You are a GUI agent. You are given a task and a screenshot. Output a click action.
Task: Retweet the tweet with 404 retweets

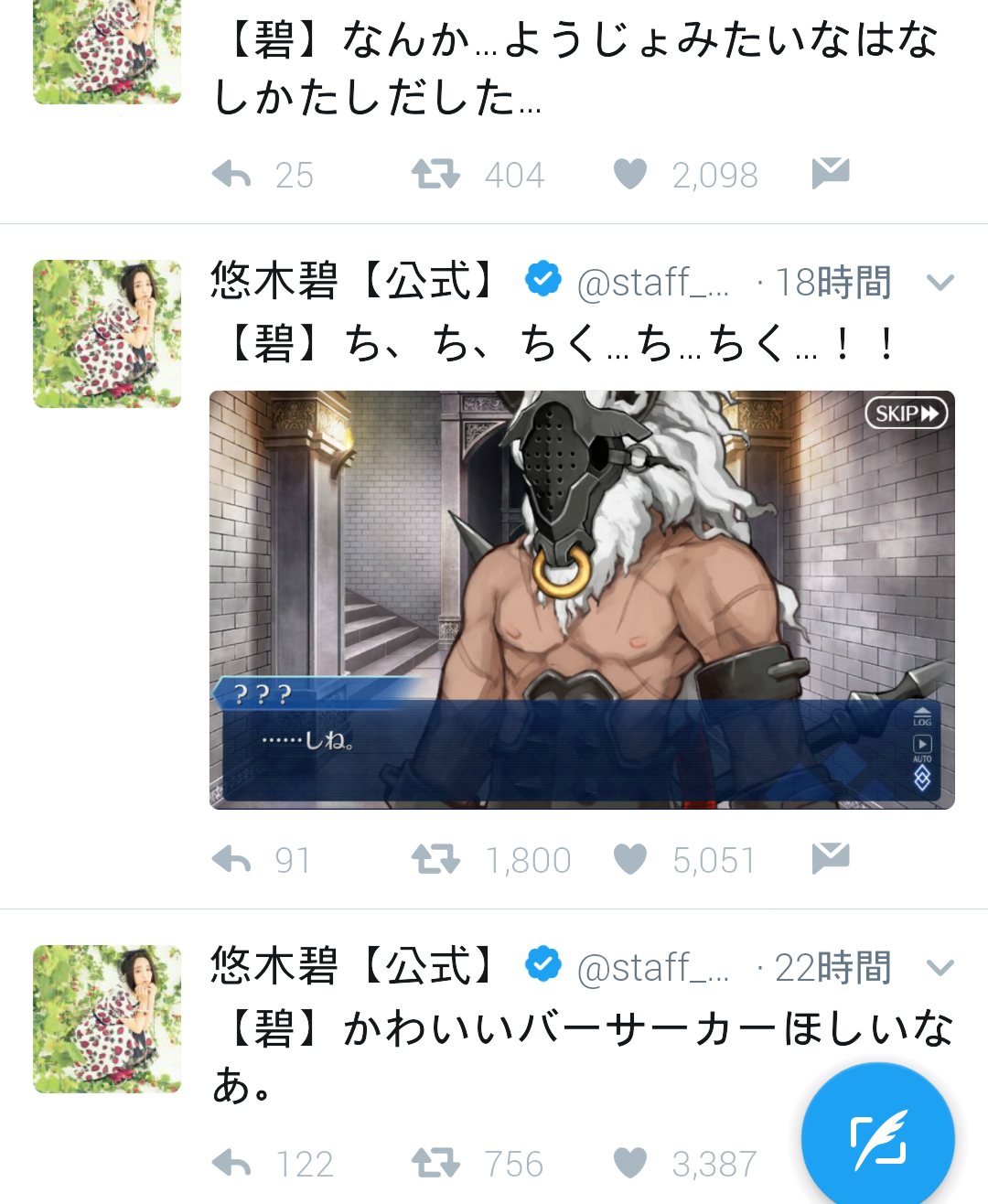coord(435,174)
